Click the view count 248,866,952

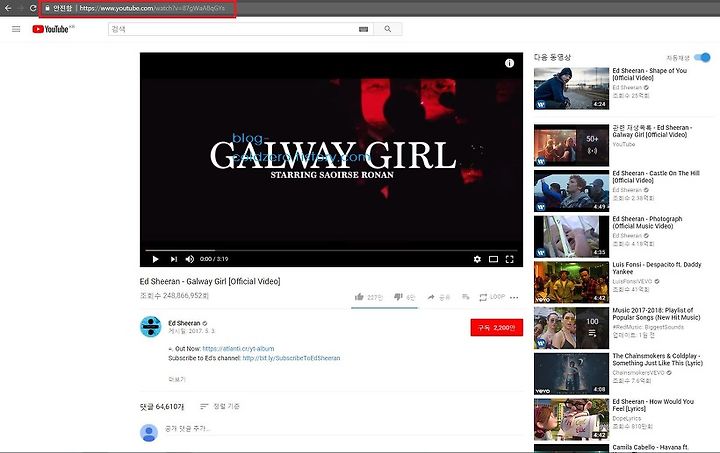(x=174, y=296)
